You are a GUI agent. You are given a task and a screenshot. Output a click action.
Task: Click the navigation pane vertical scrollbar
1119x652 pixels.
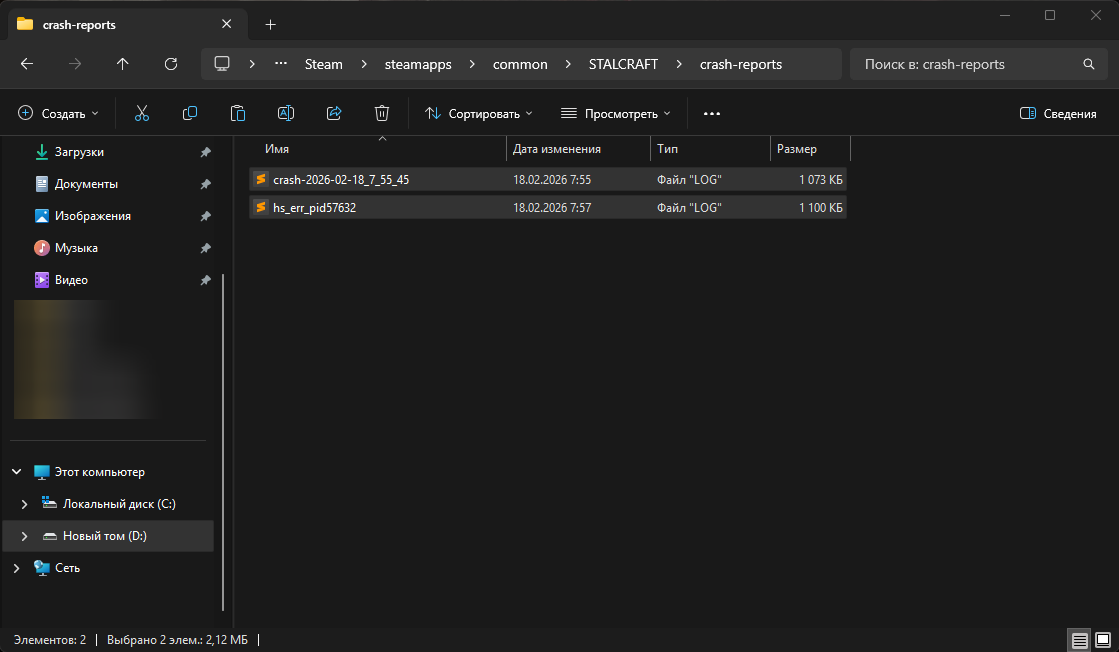point(224,440)
